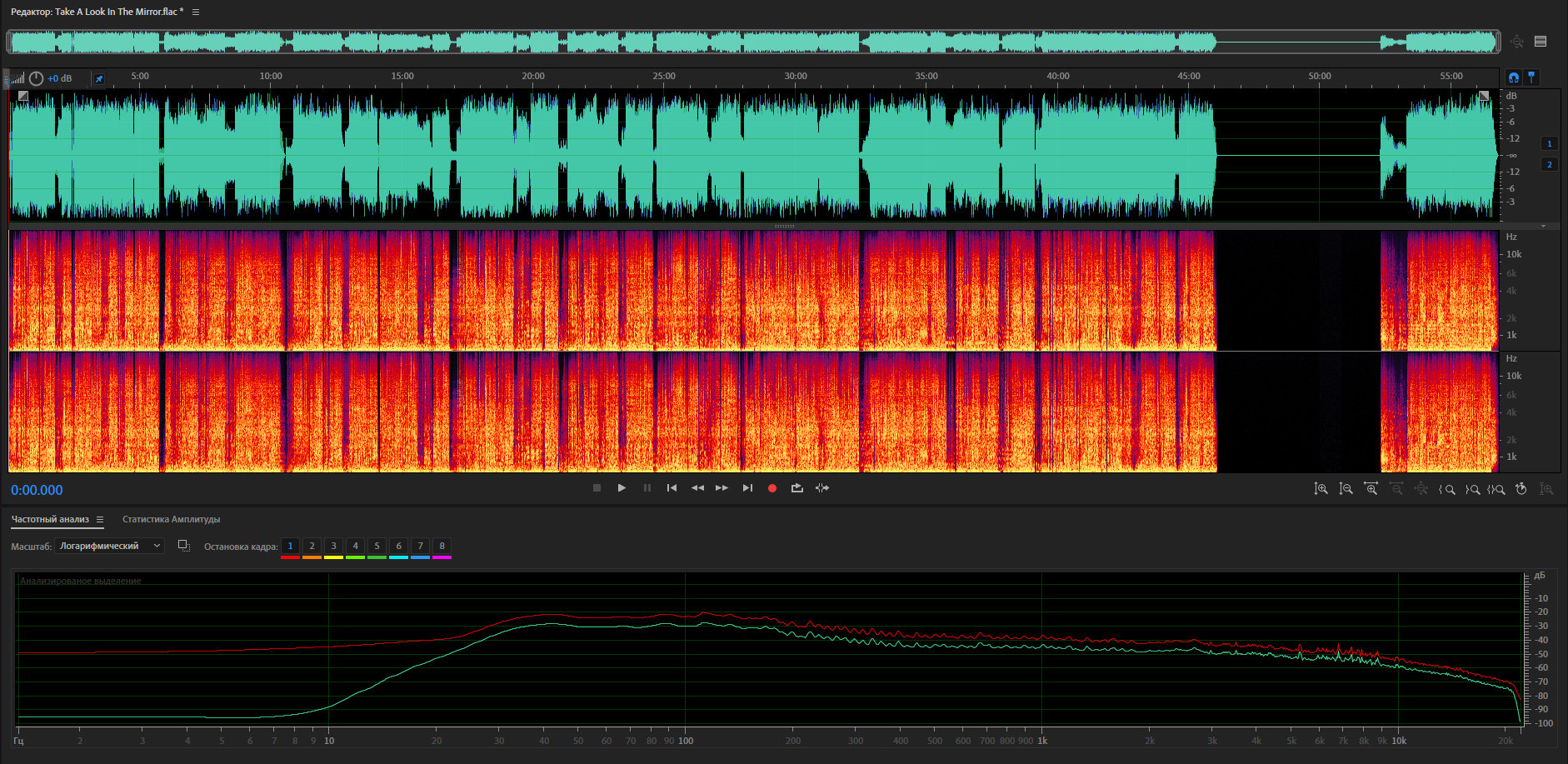This screenshot has width=1568, height=764.
Task: Open the Масштаб Логарифмический dropdown
Action: [x=109, y=546]
